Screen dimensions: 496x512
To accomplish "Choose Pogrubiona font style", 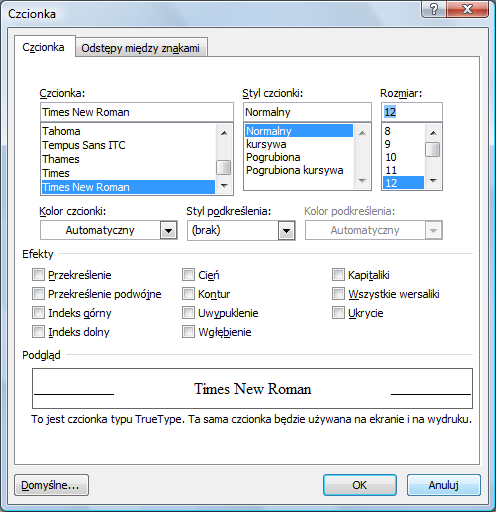I will 299,157.
